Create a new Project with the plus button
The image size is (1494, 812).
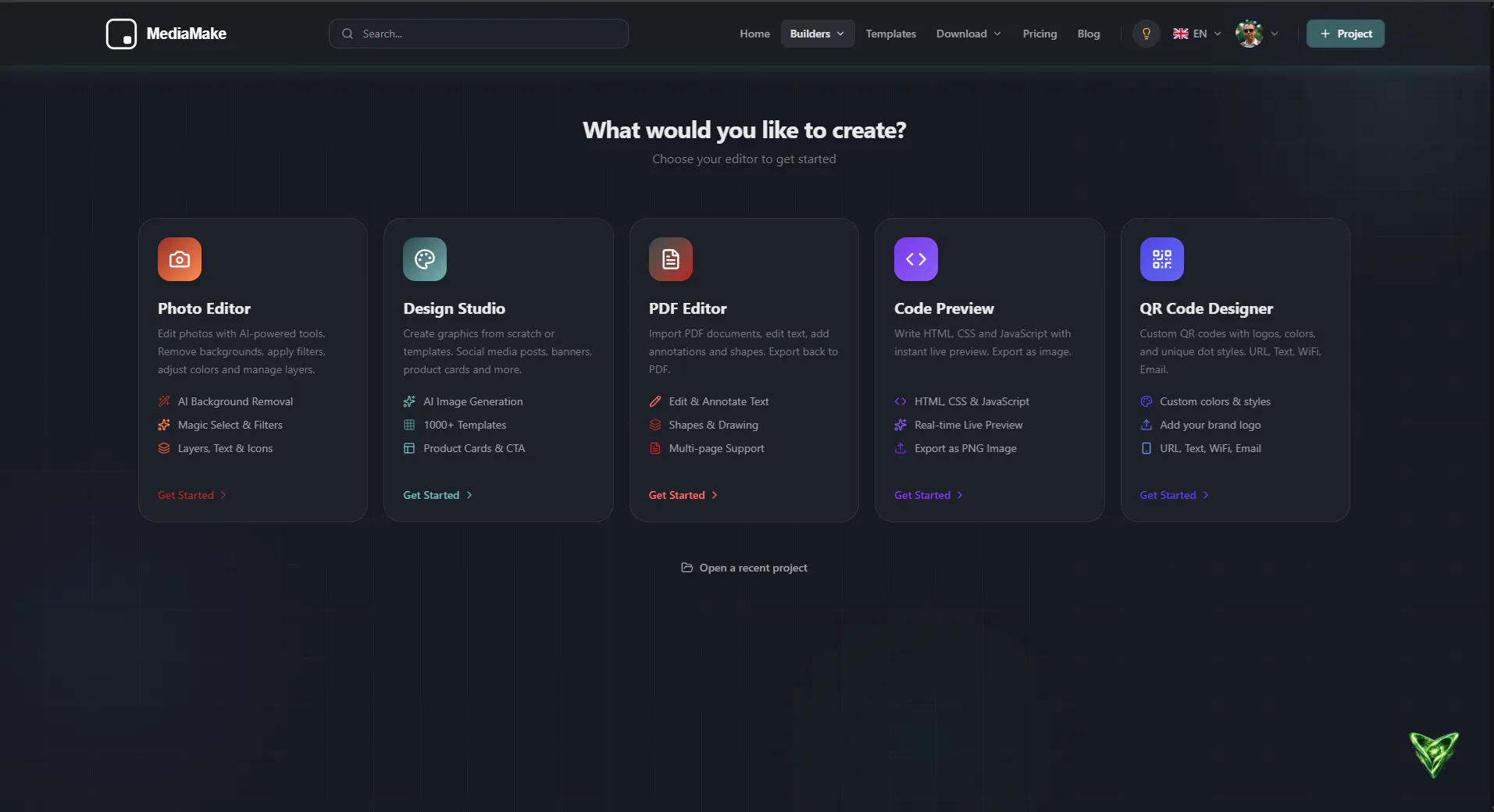[x=1345, y=34]
